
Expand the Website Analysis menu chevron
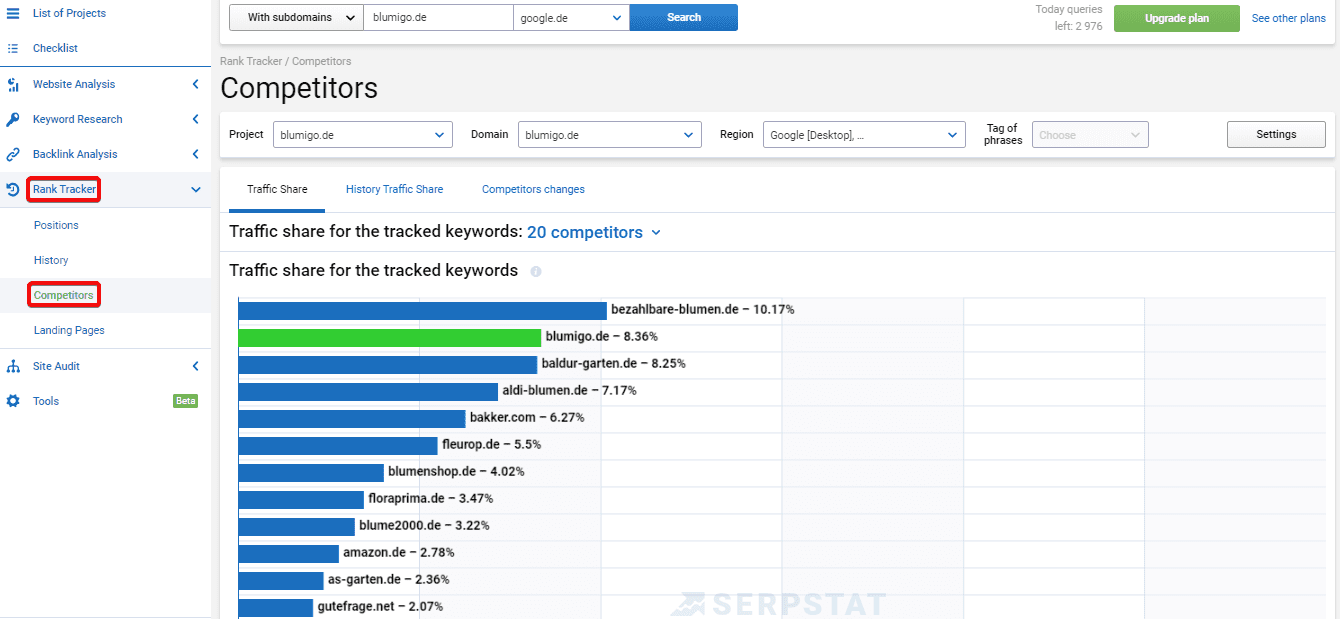click(196, 85)
